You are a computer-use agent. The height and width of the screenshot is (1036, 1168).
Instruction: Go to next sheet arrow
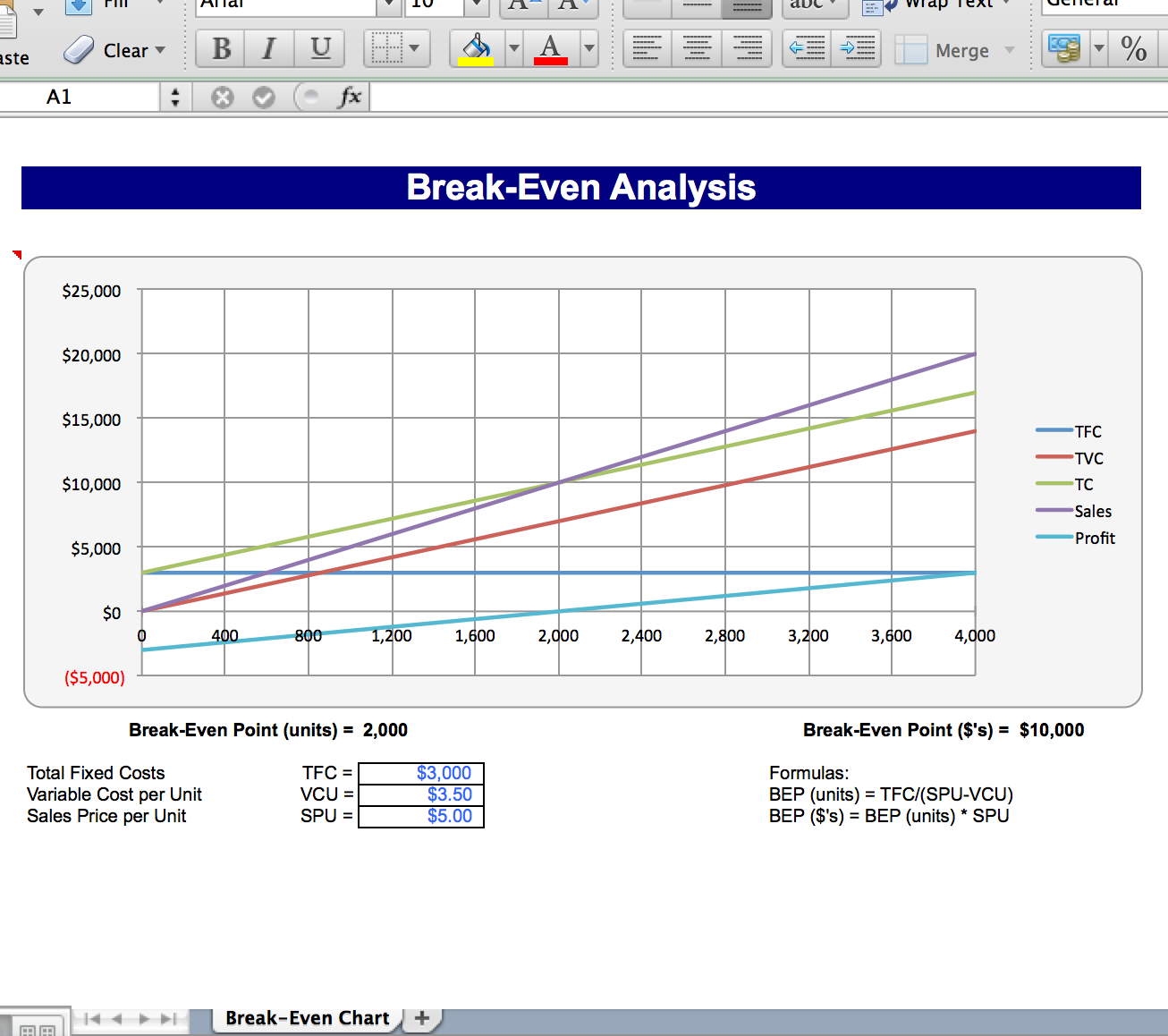[x=143, y=1018]
